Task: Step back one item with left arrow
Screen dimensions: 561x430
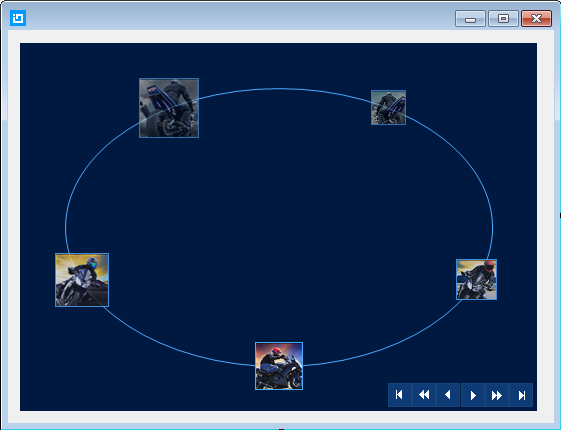Action: pyautogui.click(x=448, y=395)
